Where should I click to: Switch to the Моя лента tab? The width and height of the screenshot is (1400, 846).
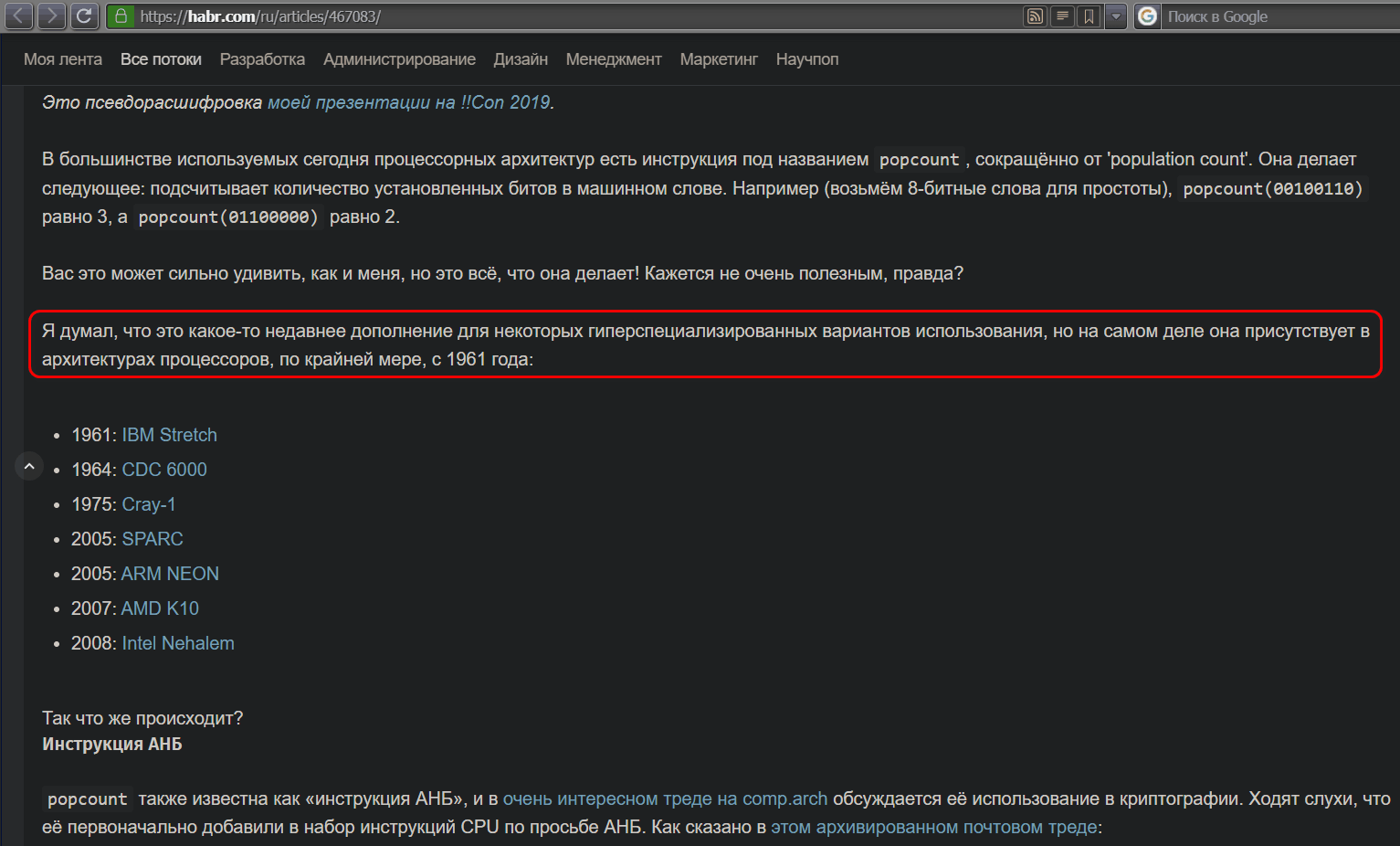point(63,59)
